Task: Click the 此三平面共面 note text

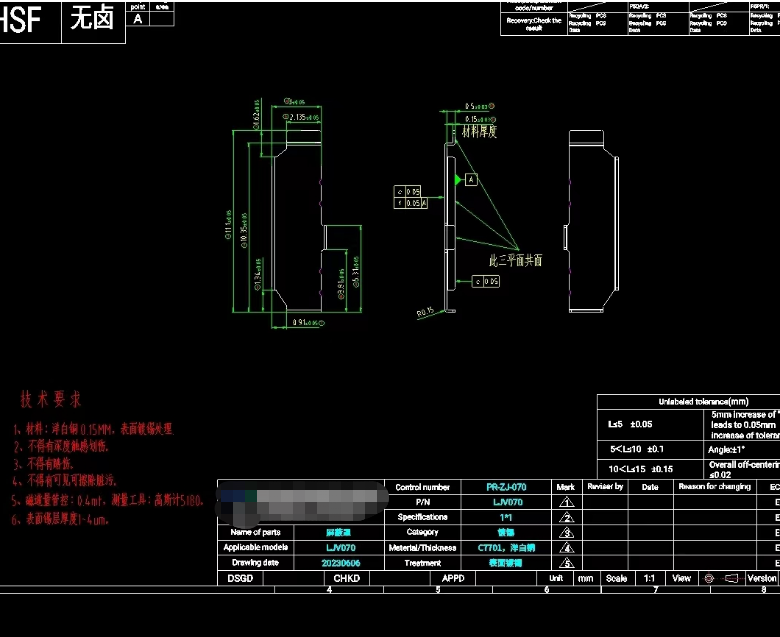Action: [515, 259]
